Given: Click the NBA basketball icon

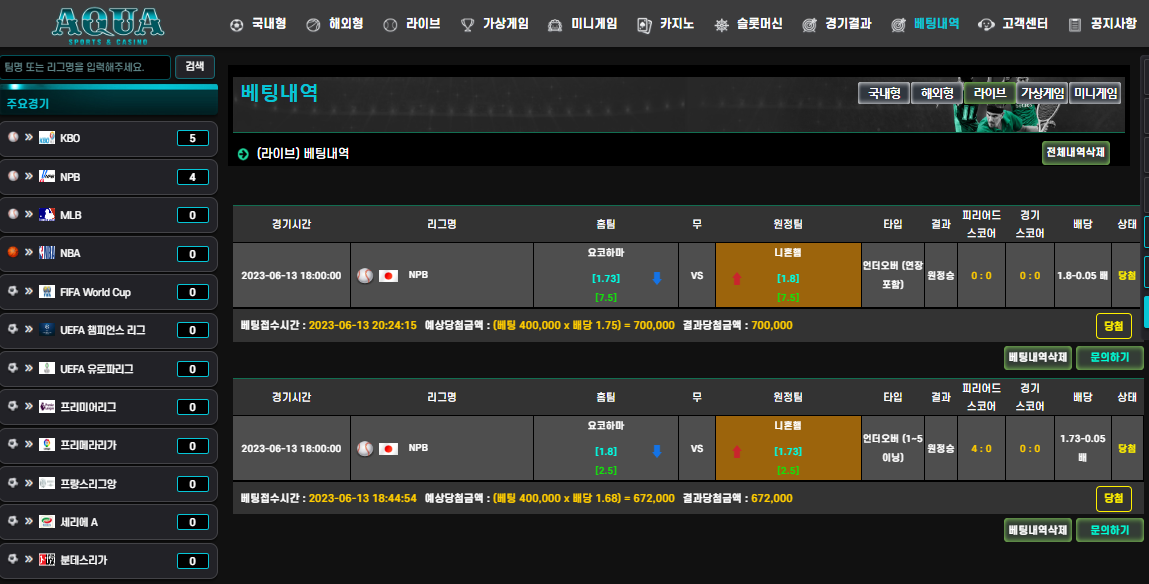Looking at the screenshot, I should [13, 253].
